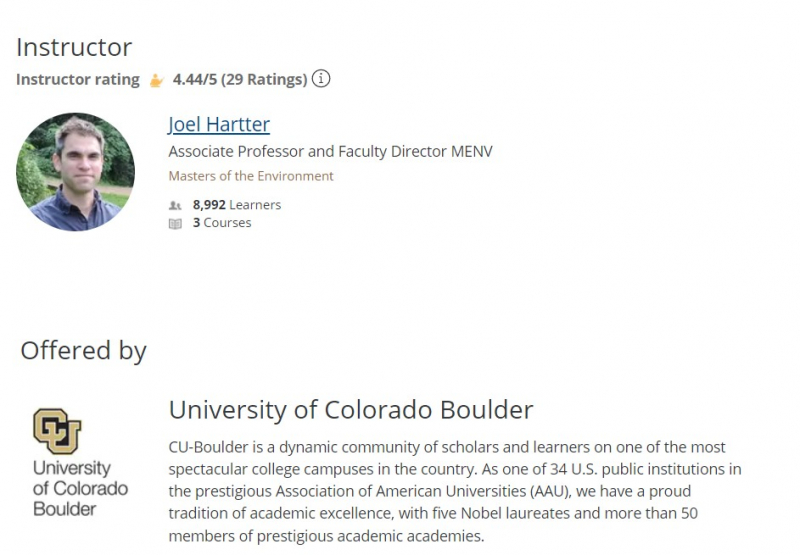Click the wordmark text beneath the CU logo
This screenshot has height=555, width=800.
pyautogui.click(x=80, y=488)
